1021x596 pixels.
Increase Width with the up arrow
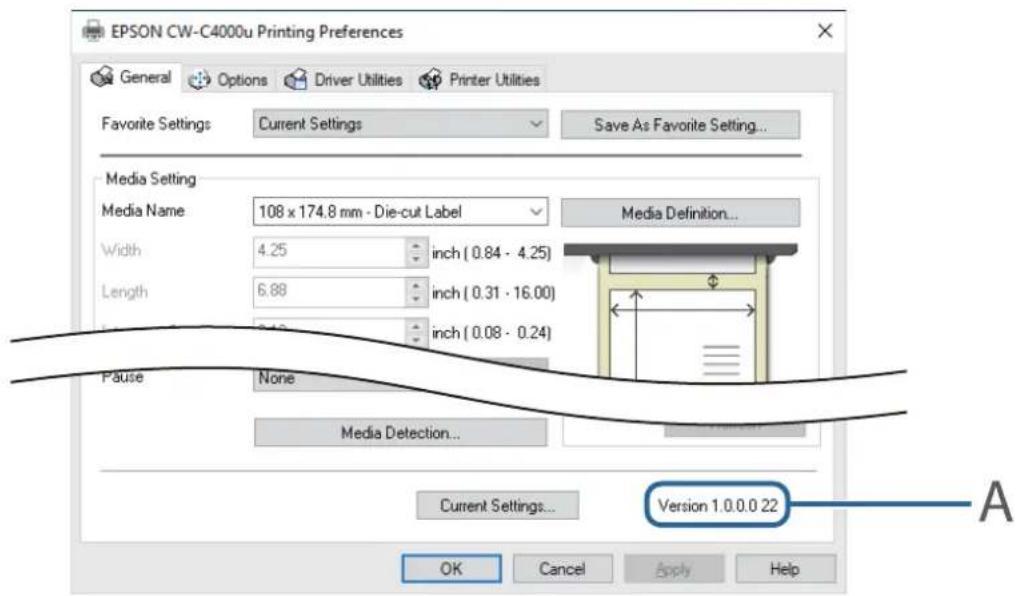416,246
